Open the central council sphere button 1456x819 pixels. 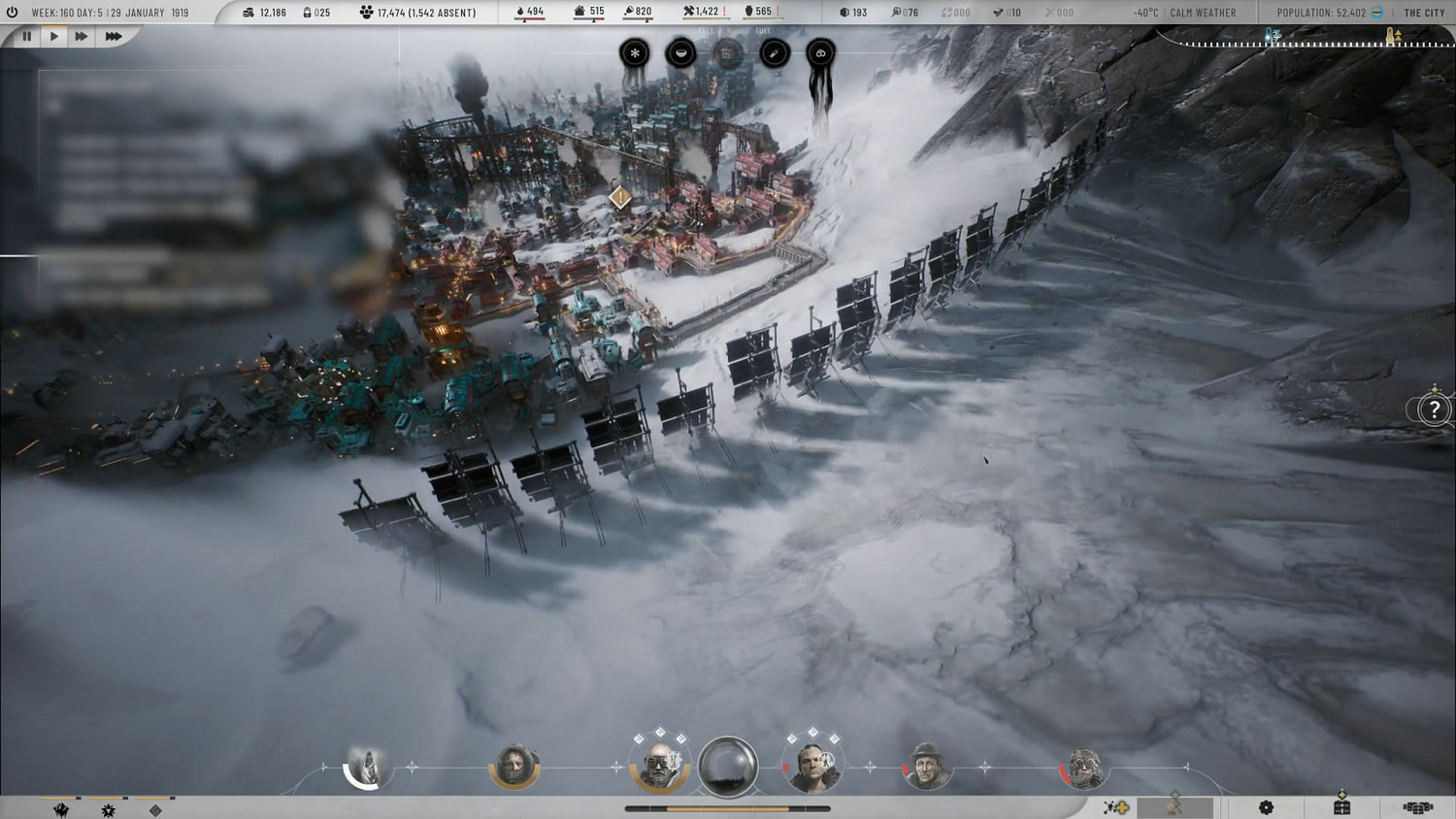pyautogui.click(x=728, y=767)
